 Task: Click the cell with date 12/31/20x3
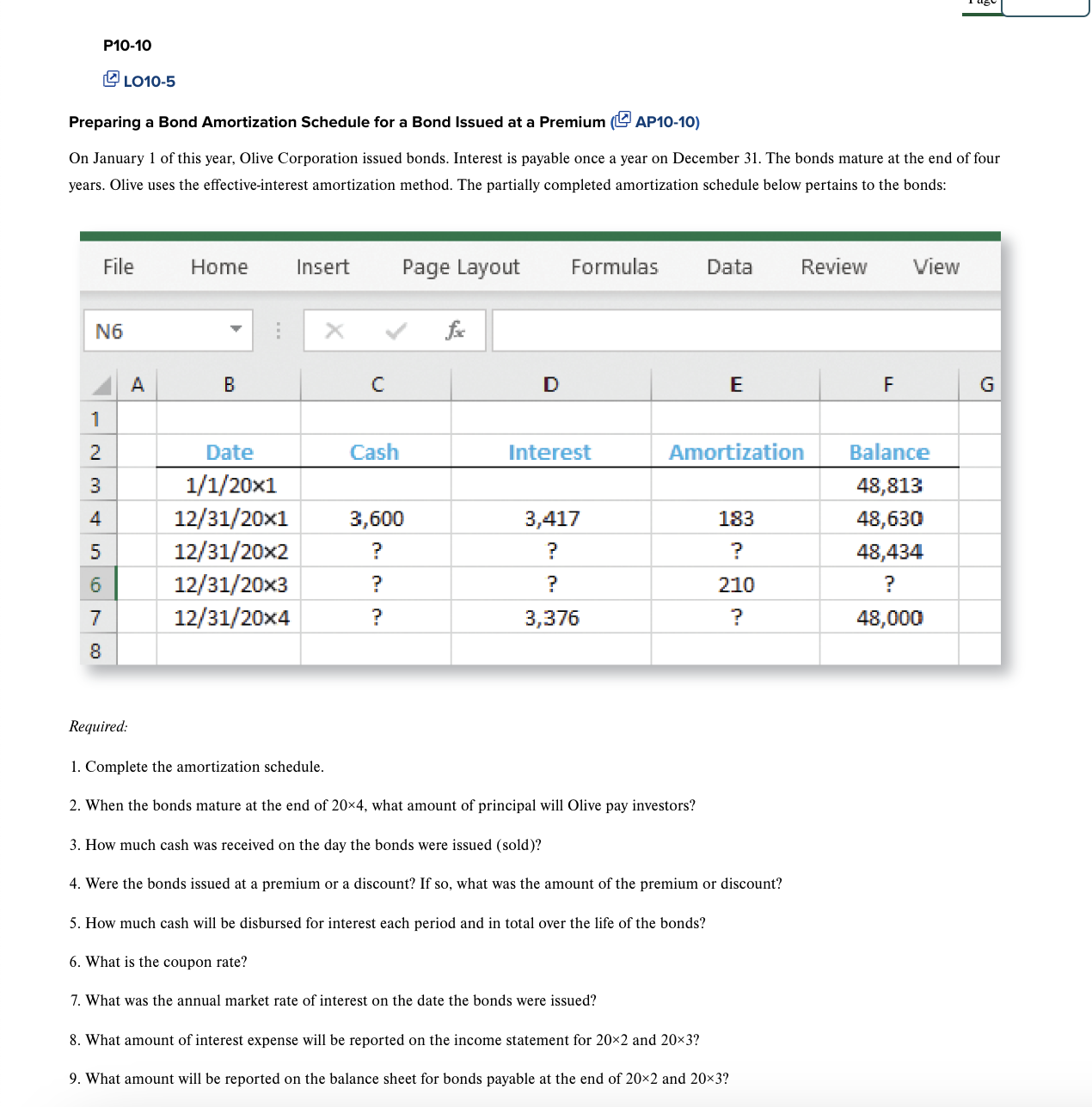229,584
